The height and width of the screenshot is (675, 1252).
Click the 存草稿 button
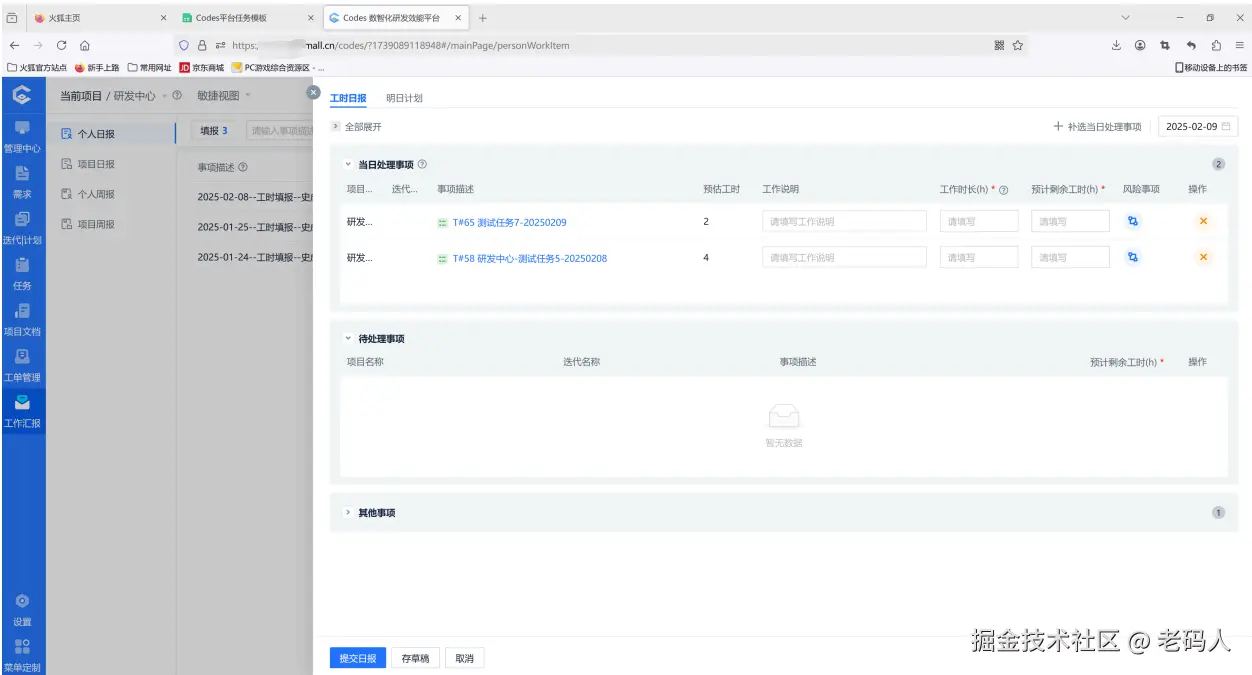click(x=415, y=658)
